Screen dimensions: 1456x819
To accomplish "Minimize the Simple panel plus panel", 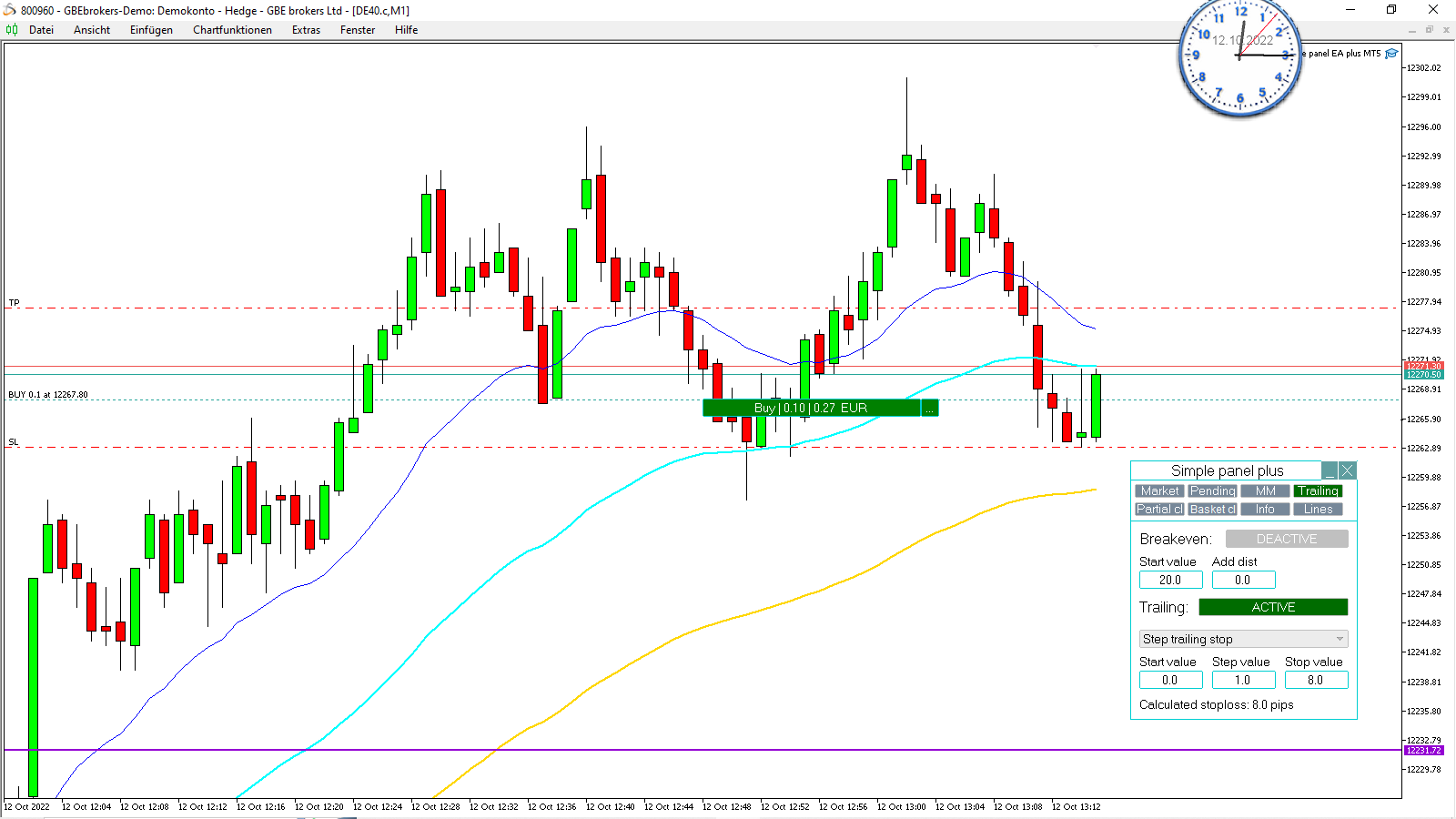I will 1330,470.
